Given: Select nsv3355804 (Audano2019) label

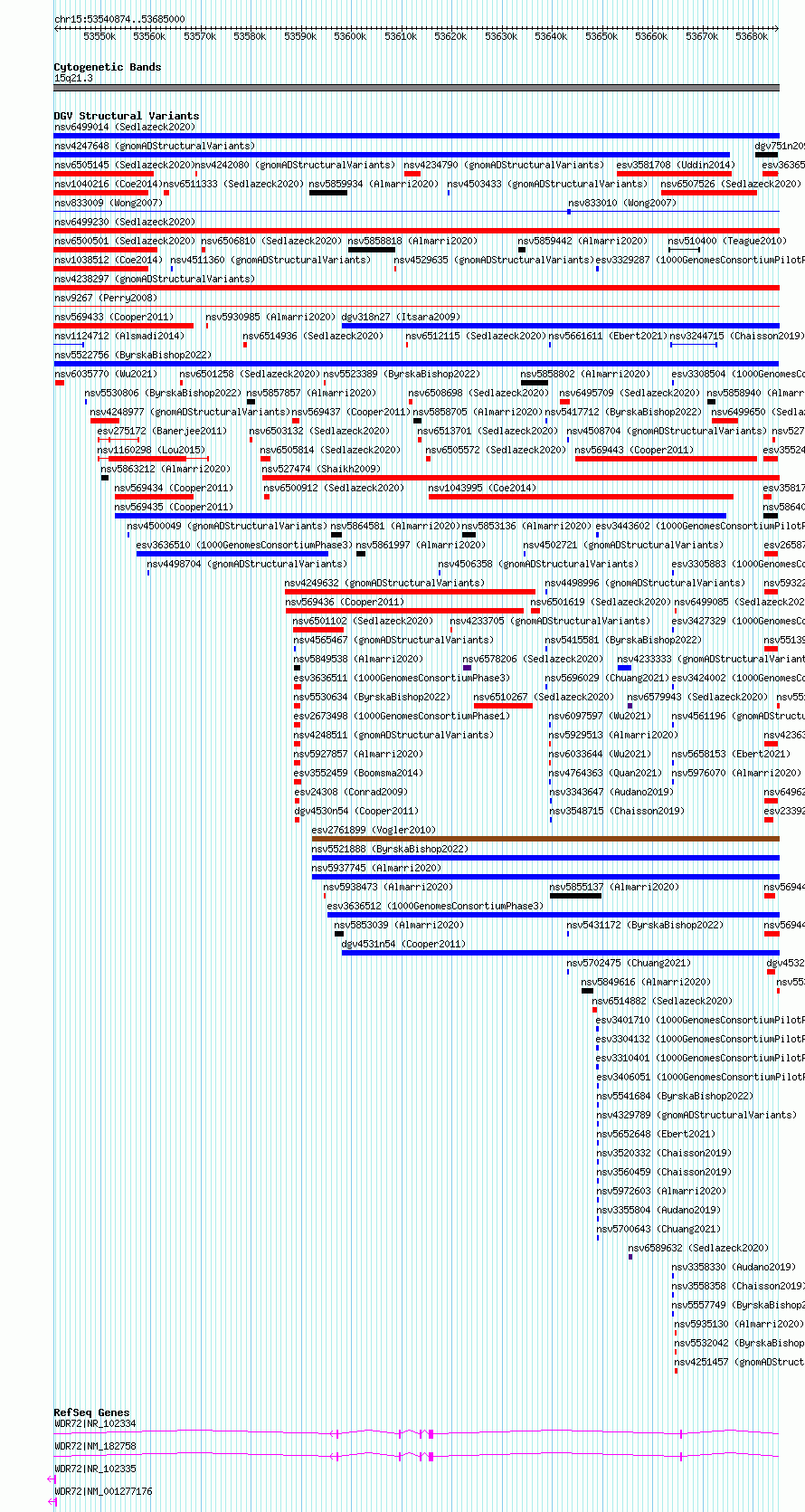Looking at the screenshot, I should tap(658, 1210).
